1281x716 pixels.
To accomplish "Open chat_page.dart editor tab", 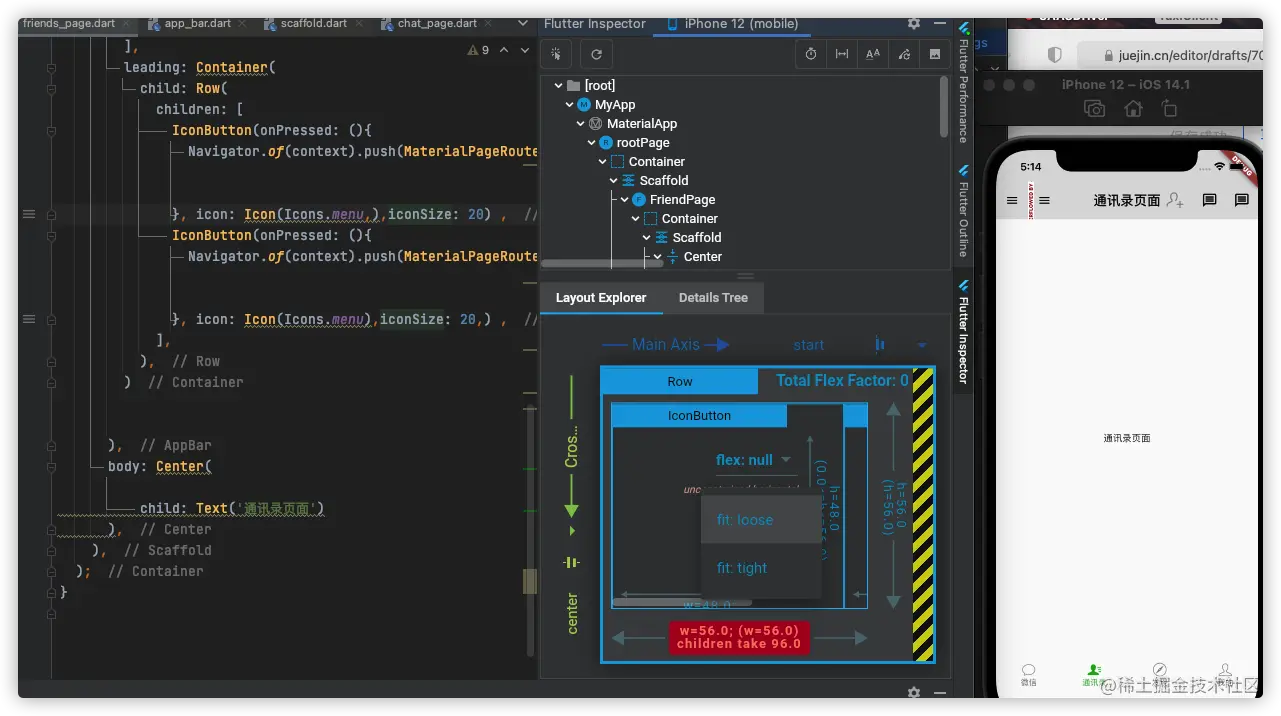I will point(437,23).
